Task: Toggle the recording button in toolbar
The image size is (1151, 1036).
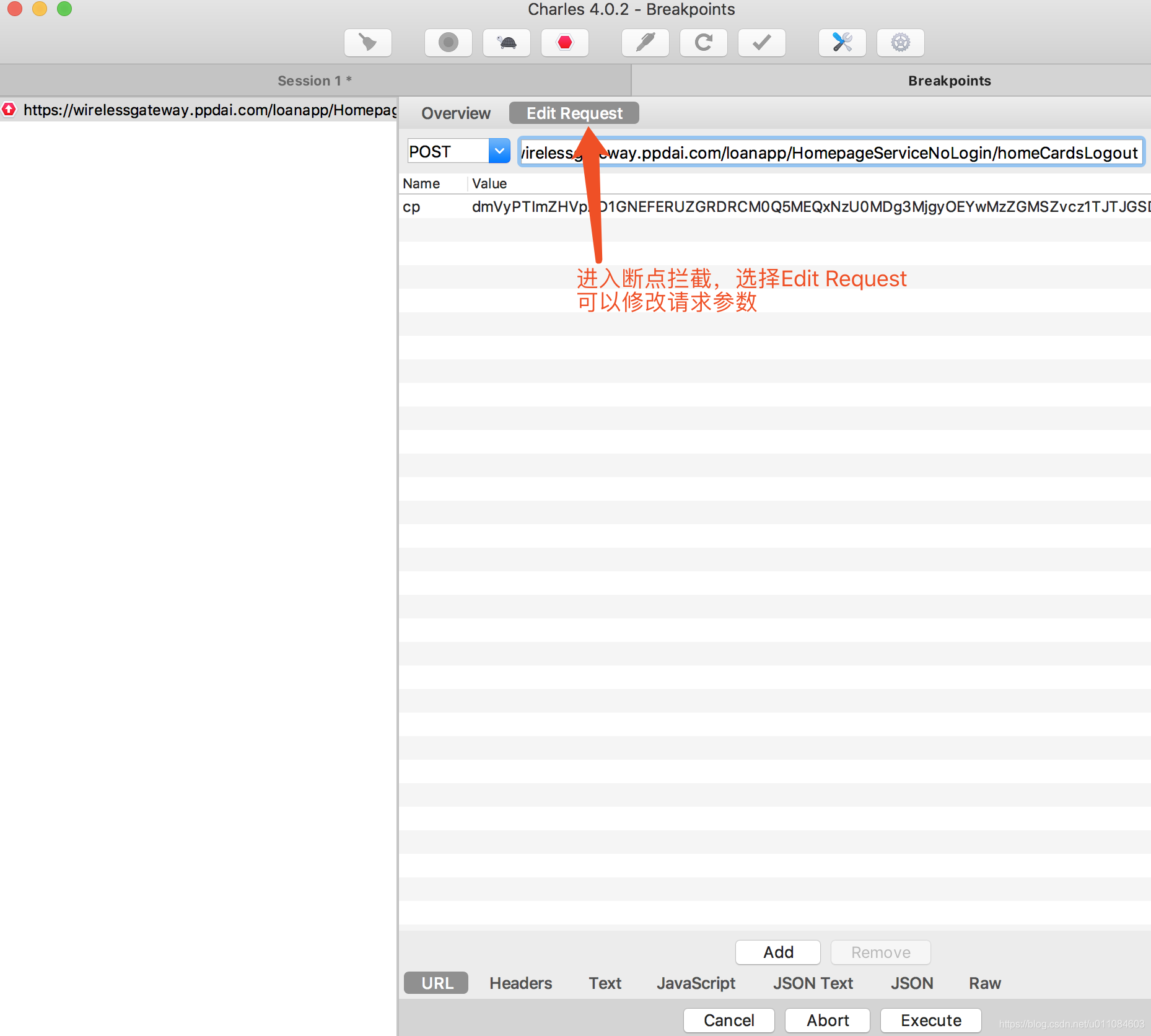Action: pyautogui.click(x=449, y=43)
